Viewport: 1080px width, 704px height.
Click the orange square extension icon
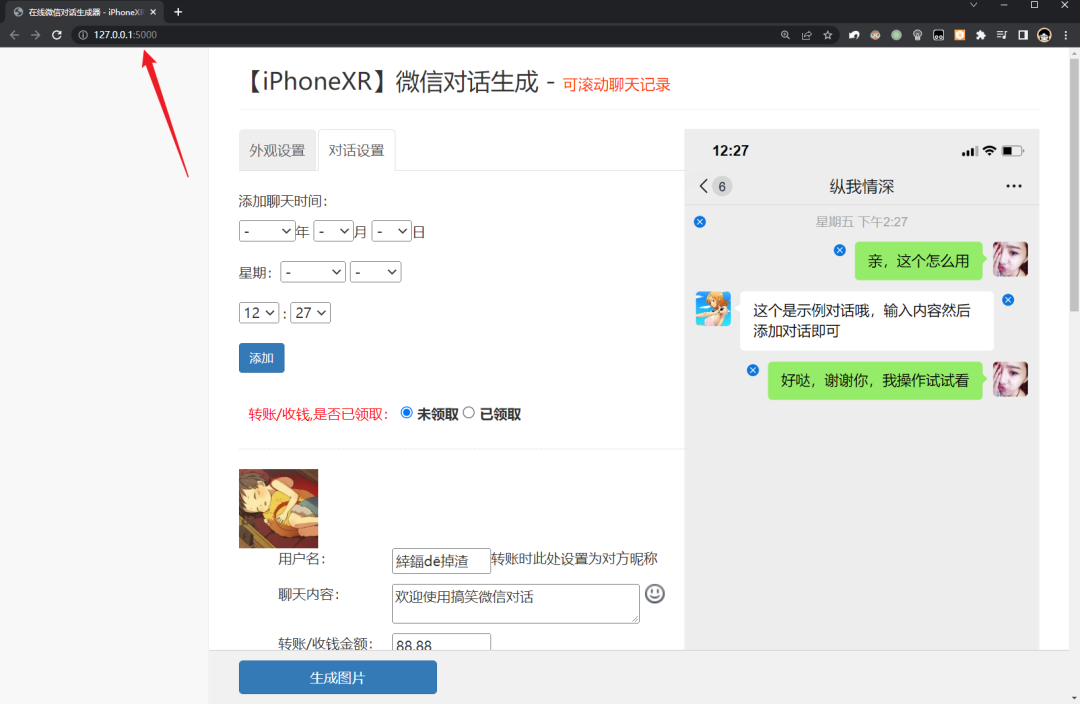tap(959, 34)
